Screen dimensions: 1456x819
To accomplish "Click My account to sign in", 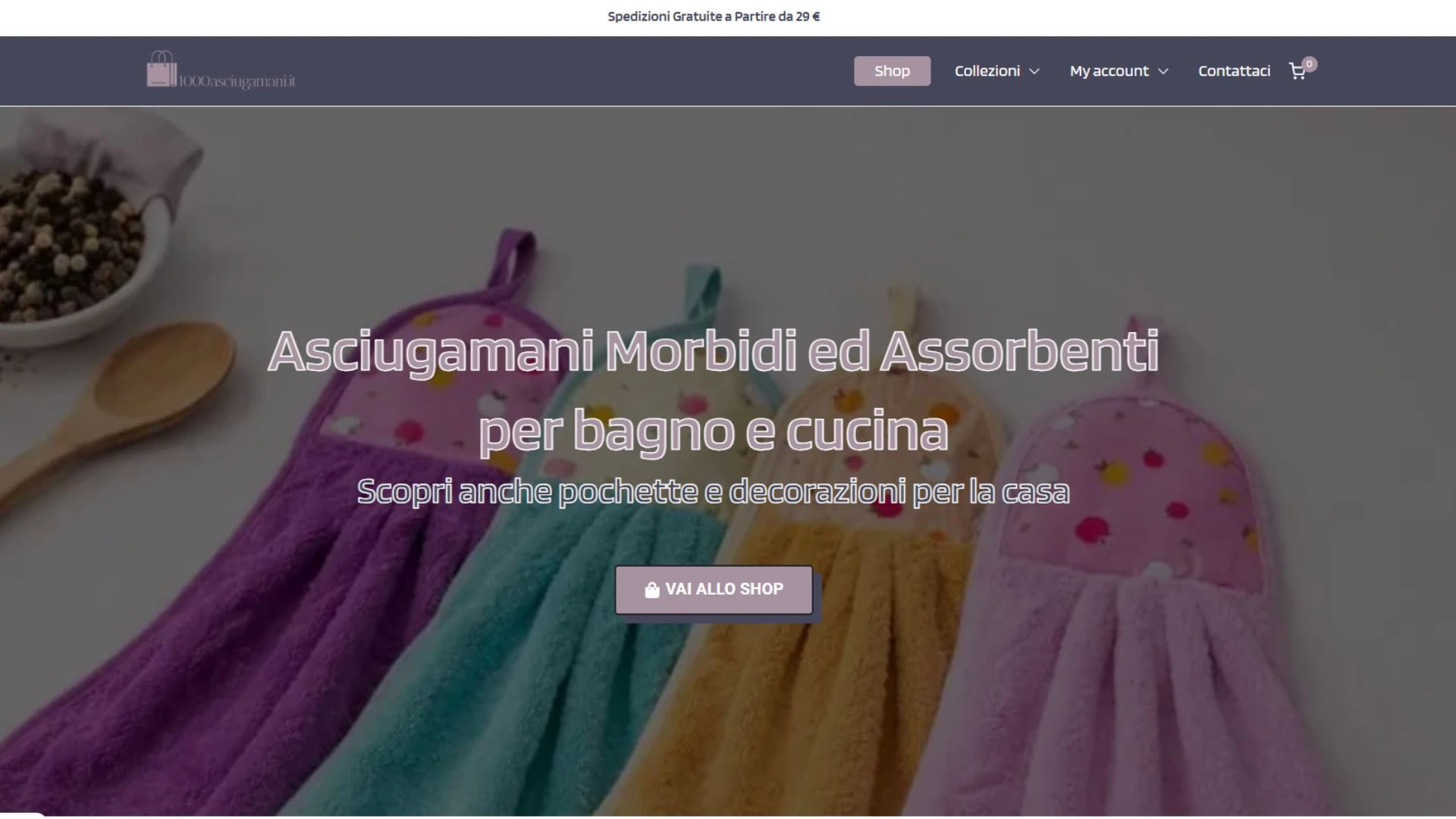I will [1109, 71].
